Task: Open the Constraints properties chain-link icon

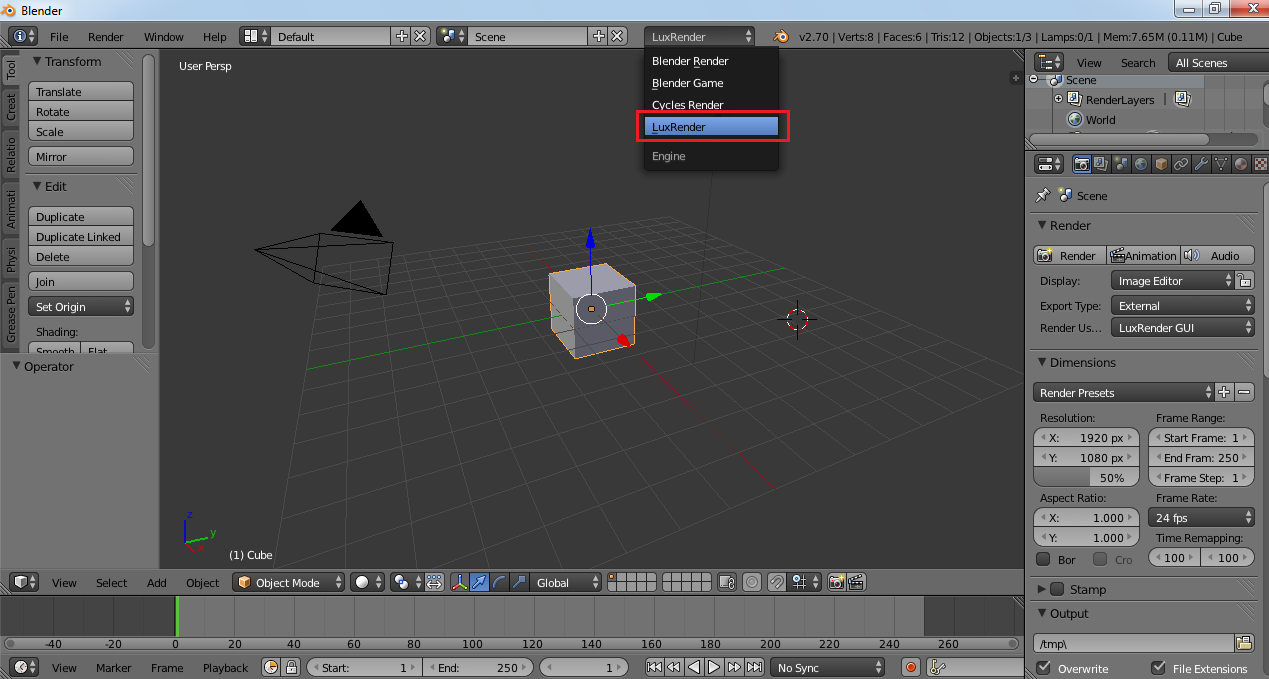Action: (x=1181, y=164)
